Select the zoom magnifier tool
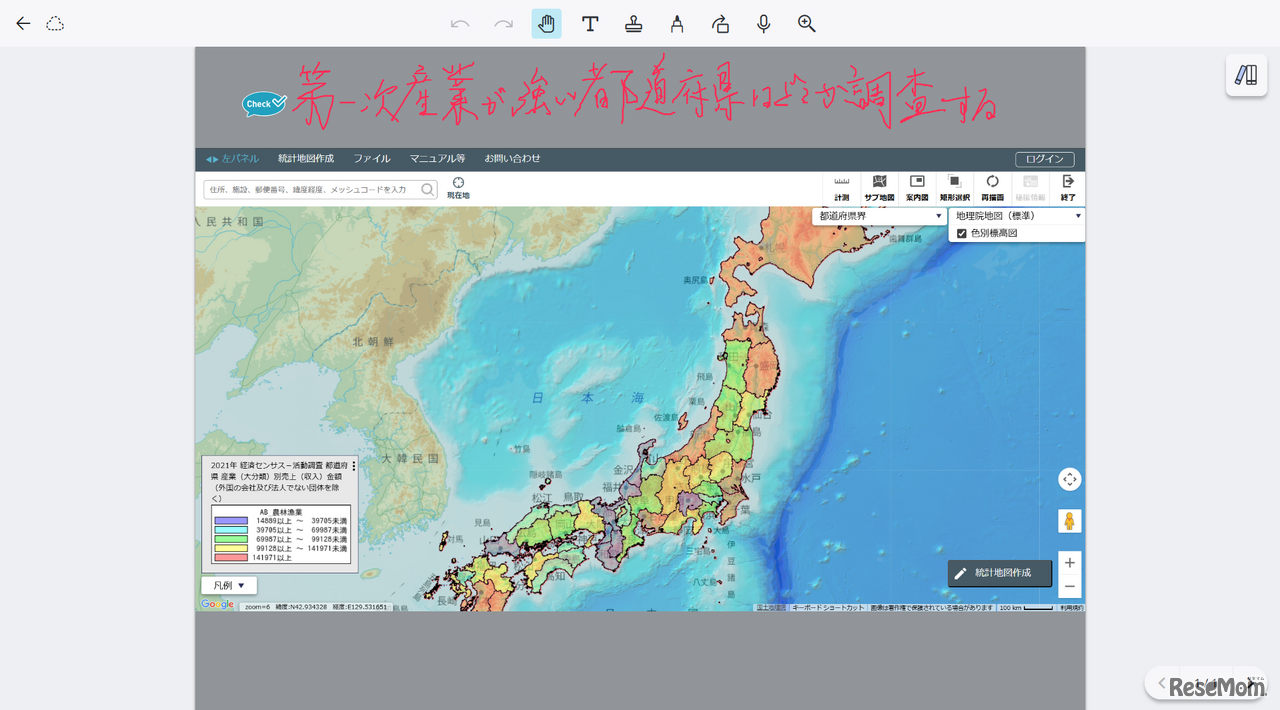1280x710 pixels. pos(806,23)
